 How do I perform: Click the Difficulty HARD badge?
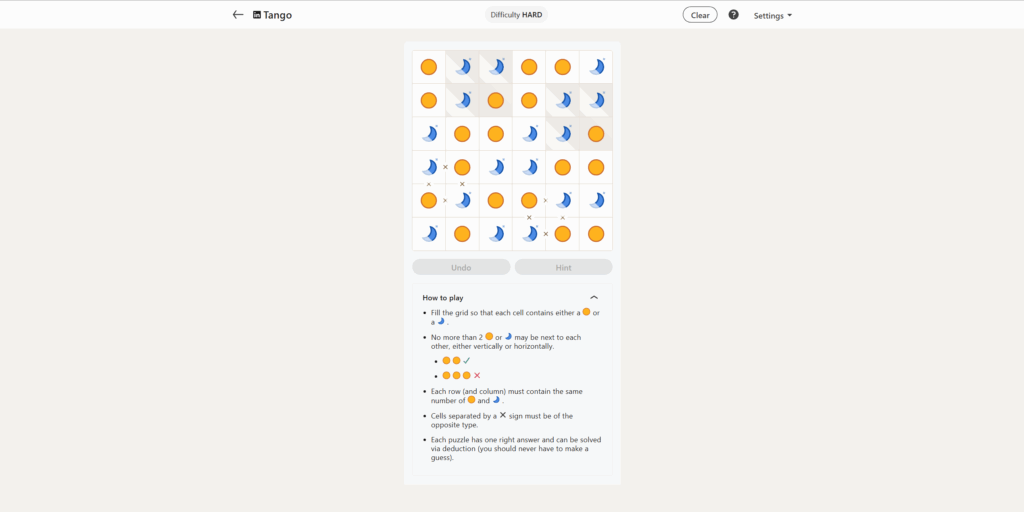pos(517,15)
